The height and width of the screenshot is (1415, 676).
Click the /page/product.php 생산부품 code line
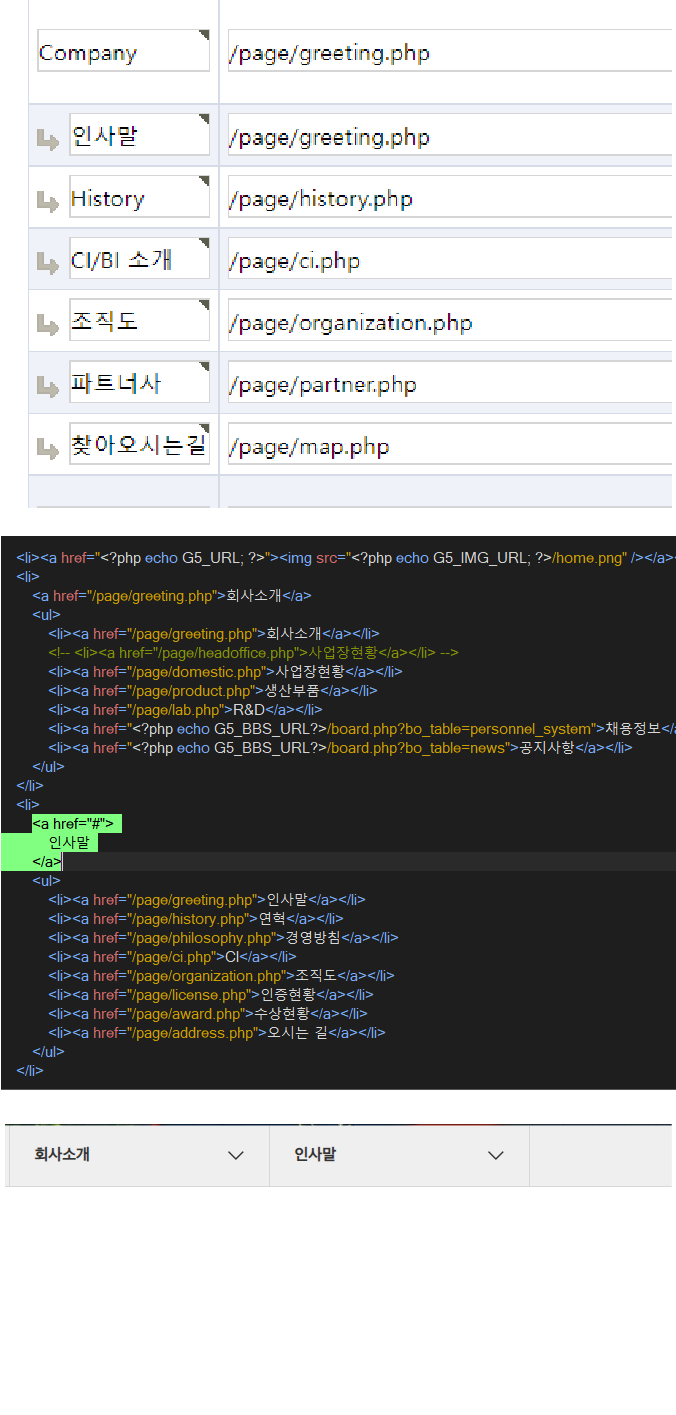(x=213, y=691)
